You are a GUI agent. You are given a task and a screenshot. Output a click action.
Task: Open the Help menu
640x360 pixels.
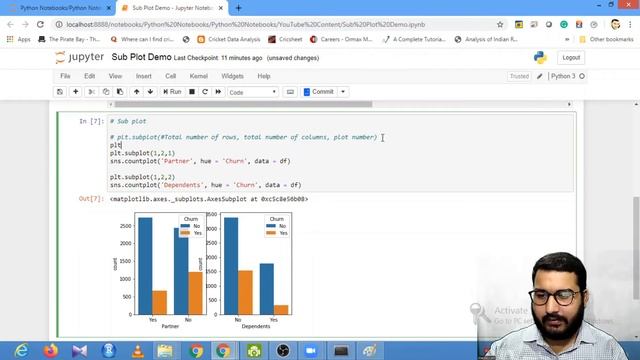click(264, 76)
